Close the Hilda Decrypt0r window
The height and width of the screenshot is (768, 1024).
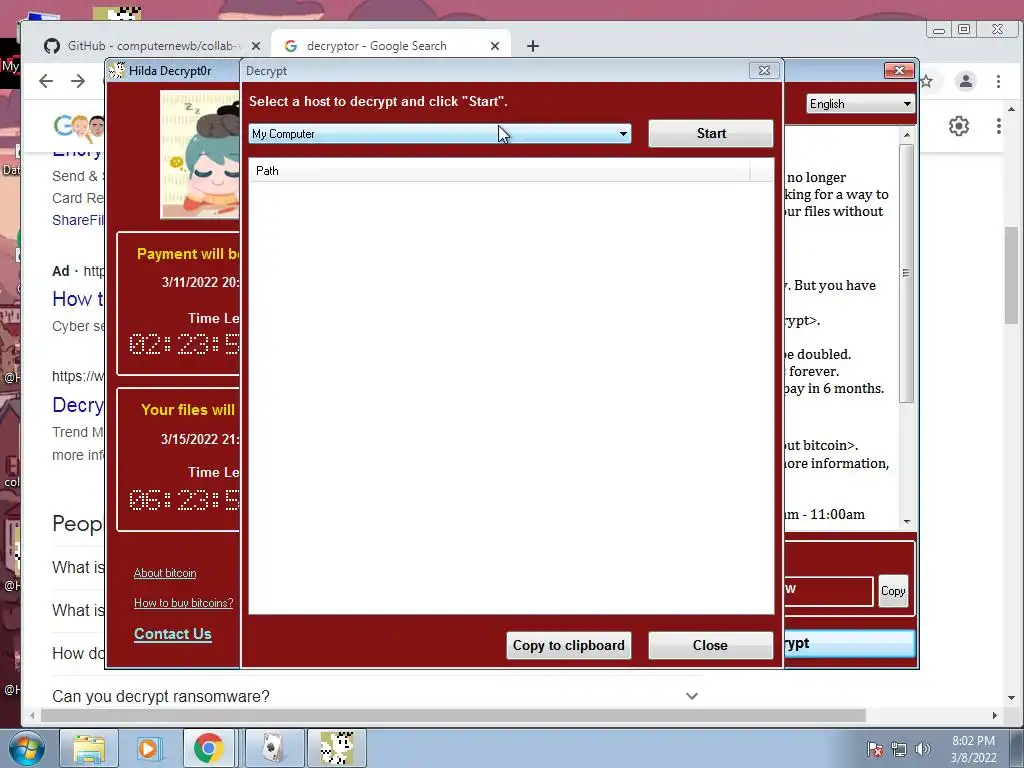899,71
